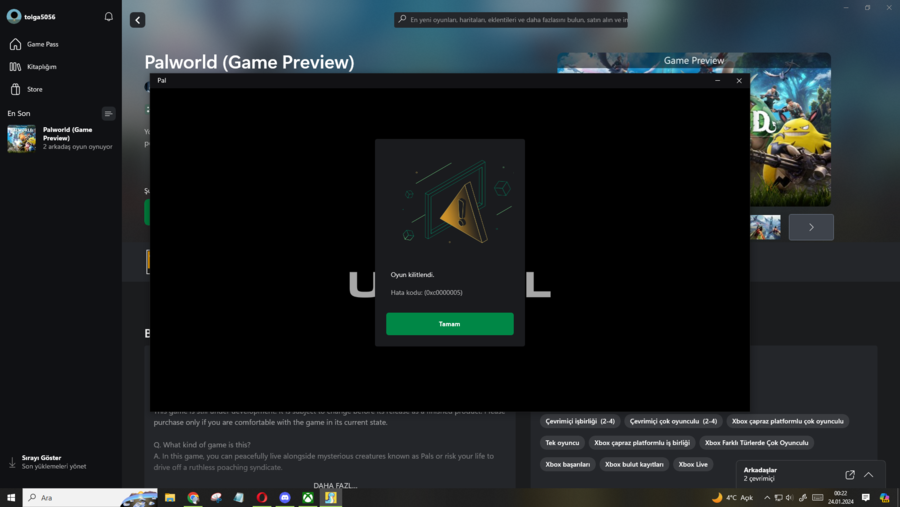Open Xbox app from taskbar
This screenshot has height=507, width=900.
[308, 498]
